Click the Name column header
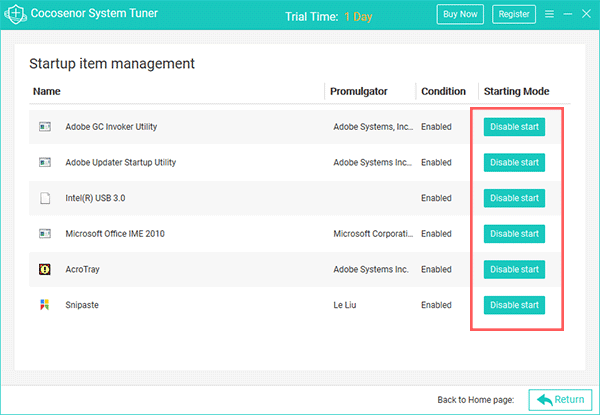The width and height of the screenshot is (600, 415). (x=46, y=91)
